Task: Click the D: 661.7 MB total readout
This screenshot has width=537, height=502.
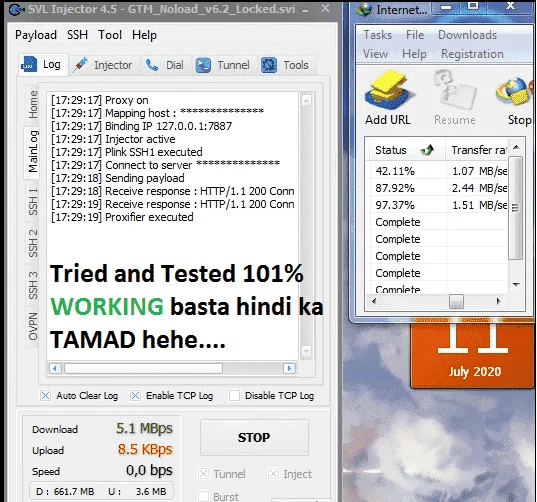Action: (65, 491)
